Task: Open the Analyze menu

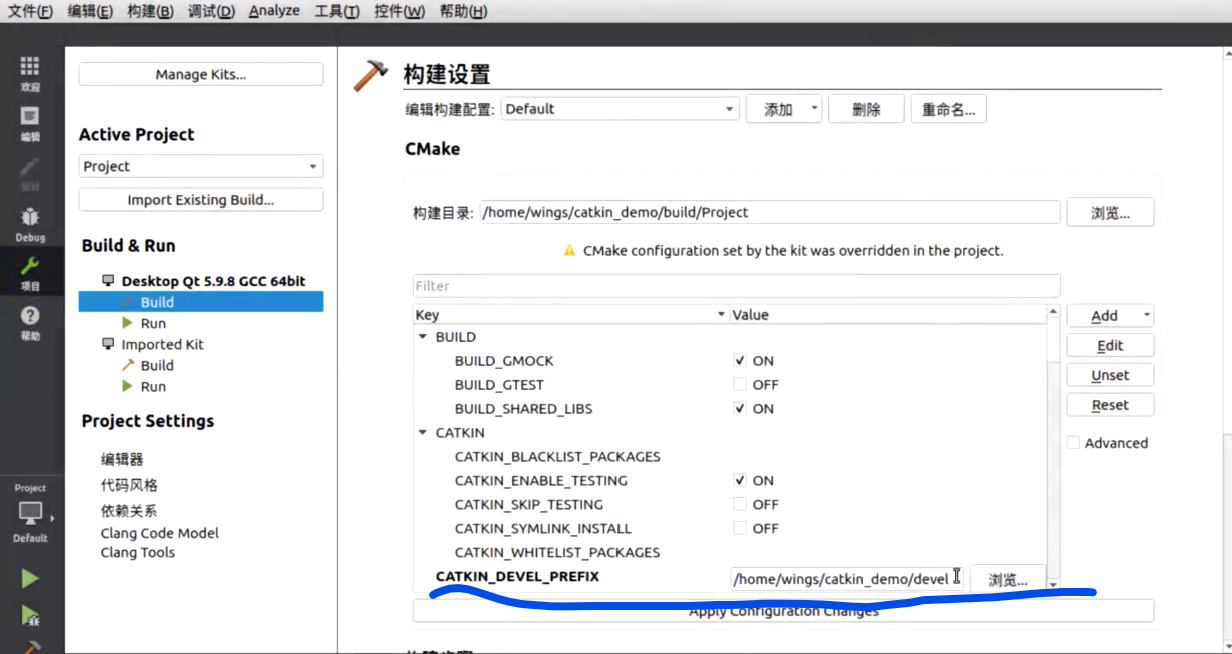Action: 273,11
